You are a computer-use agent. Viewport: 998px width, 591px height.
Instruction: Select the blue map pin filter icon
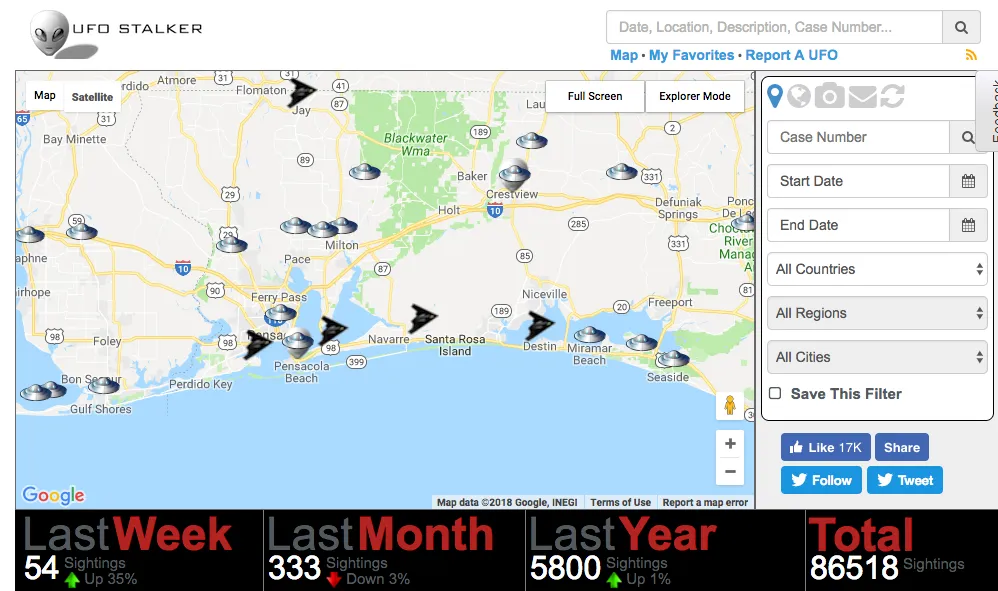tap(775, 96)
